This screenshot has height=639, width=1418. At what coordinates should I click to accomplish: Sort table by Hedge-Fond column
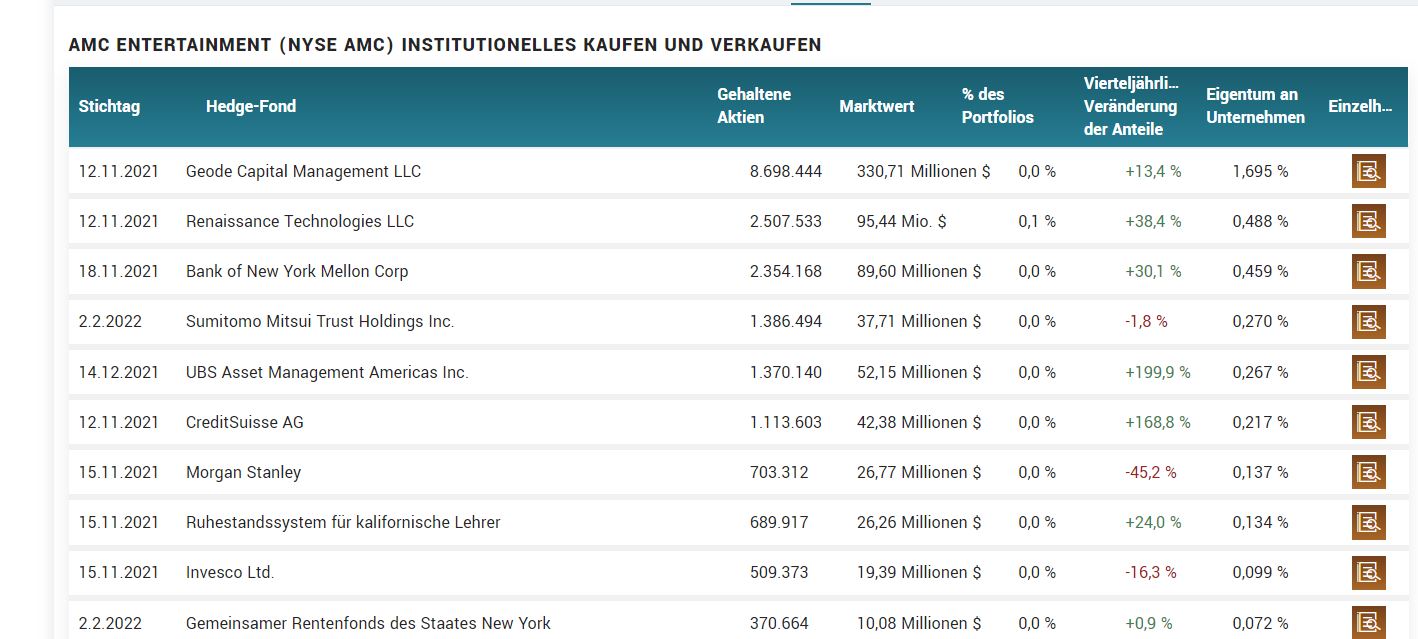point(251,106)
